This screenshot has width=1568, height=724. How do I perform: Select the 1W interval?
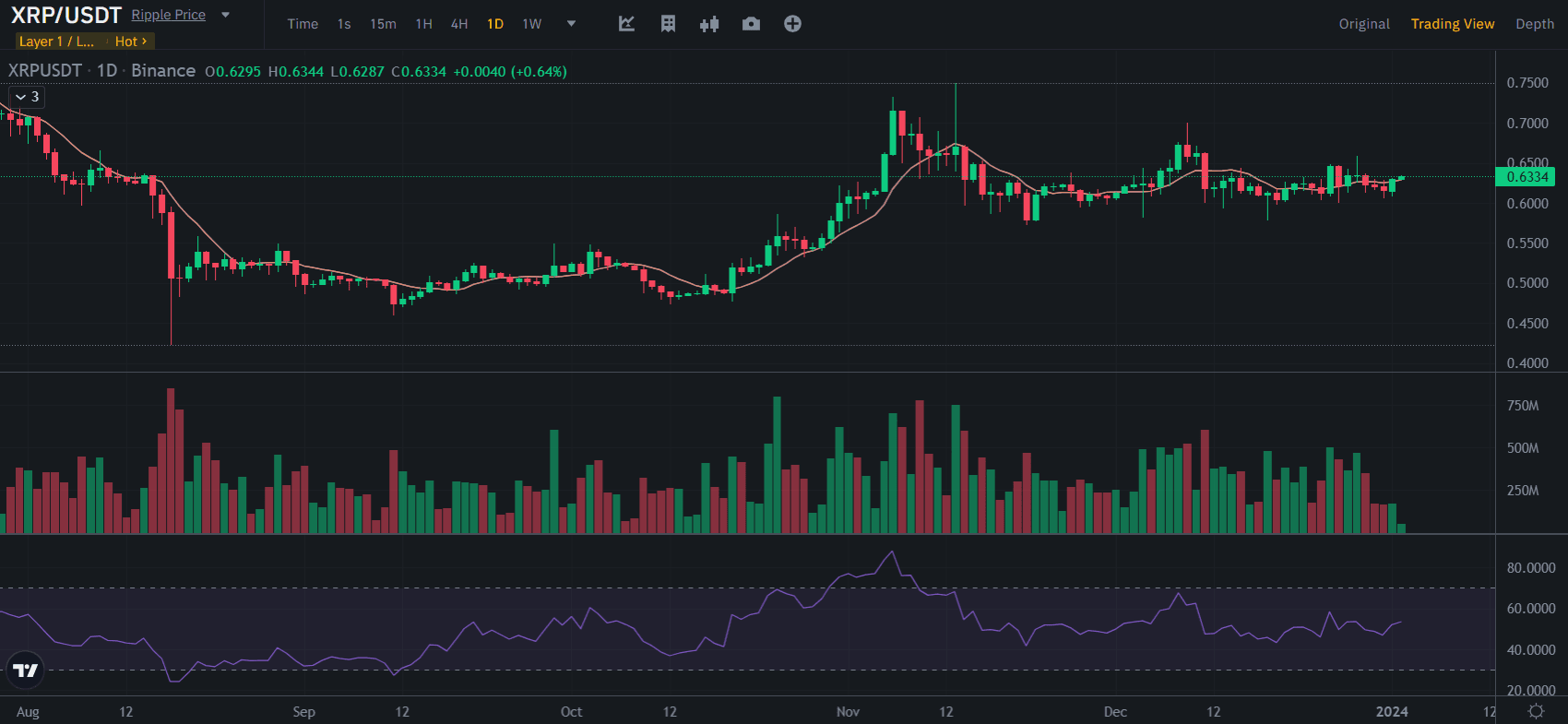click(x=532, y=24)
